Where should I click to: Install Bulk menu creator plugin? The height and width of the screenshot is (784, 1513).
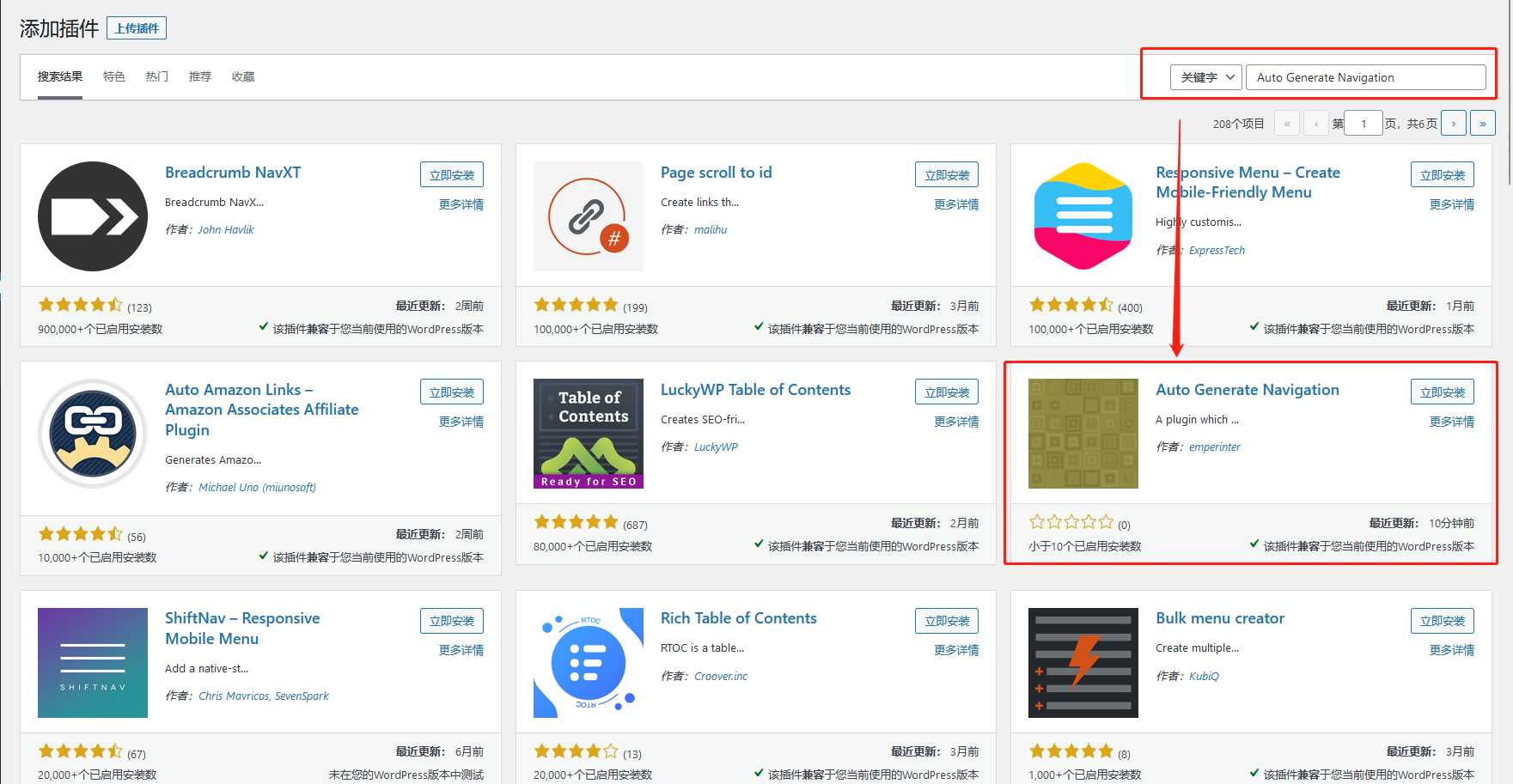(1443, 620)
